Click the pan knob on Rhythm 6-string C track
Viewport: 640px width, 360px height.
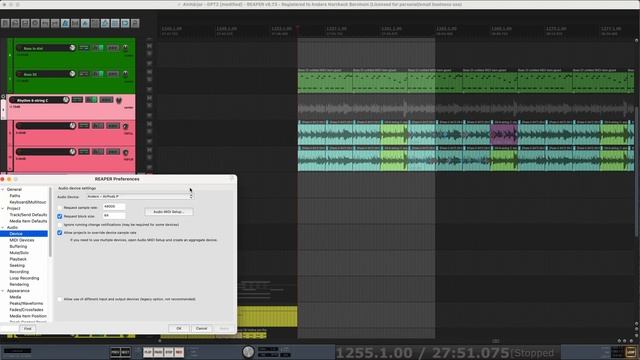(119, 100)
